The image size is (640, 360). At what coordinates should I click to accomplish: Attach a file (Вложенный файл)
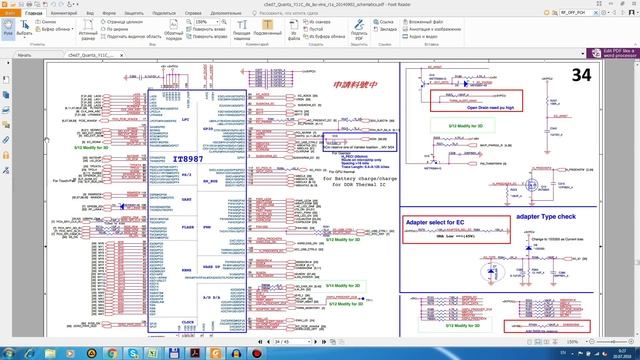(x=423, y=22)
